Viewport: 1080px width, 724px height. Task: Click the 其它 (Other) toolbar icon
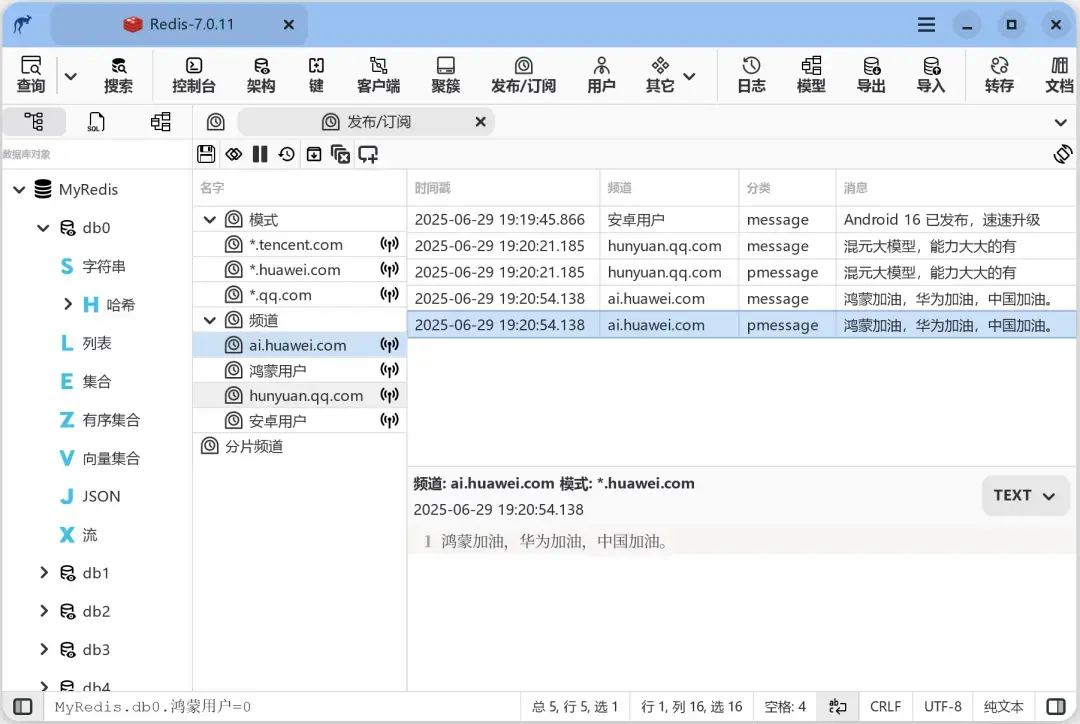click(x=660, y=74)
